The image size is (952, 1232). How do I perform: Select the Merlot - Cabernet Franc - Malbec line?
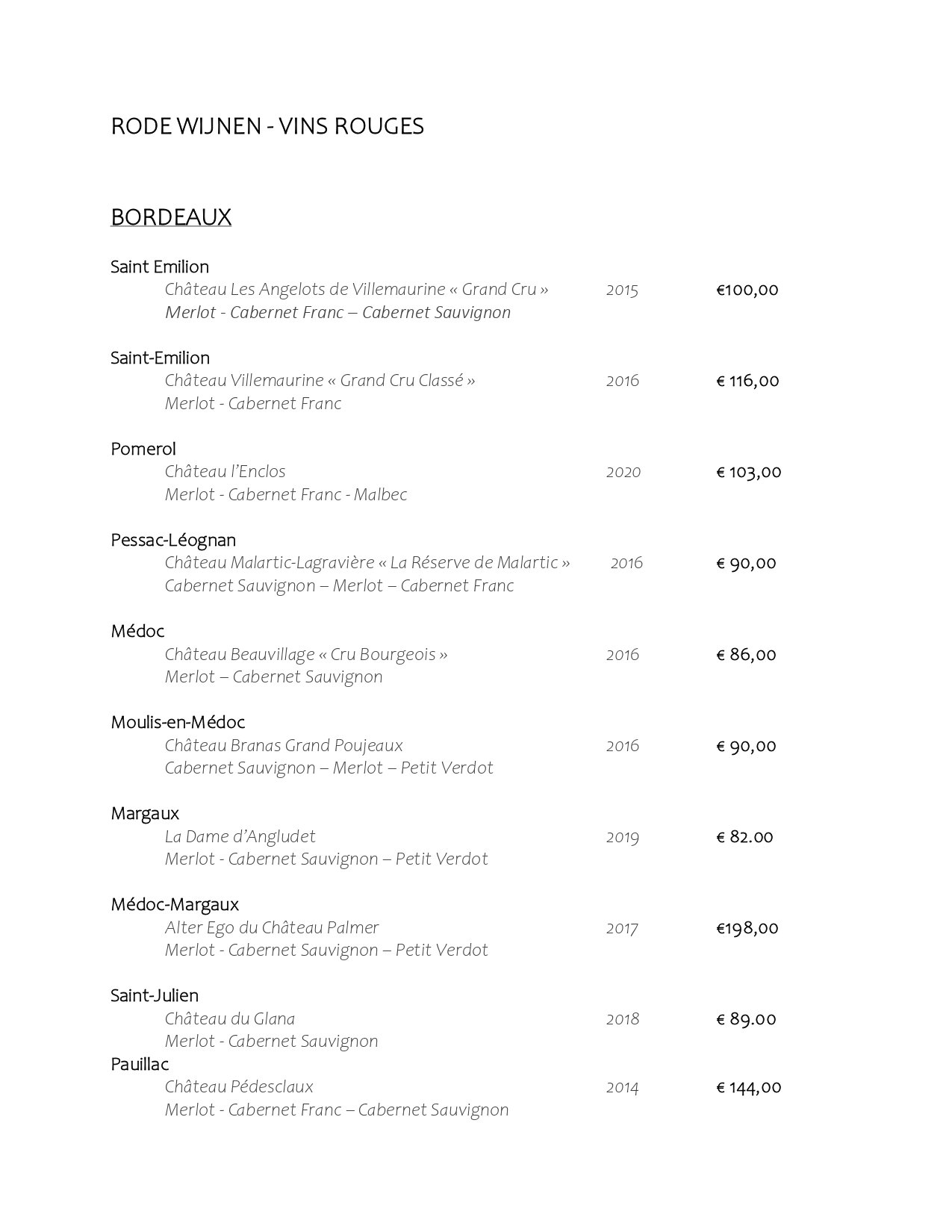tap(286, 494)
